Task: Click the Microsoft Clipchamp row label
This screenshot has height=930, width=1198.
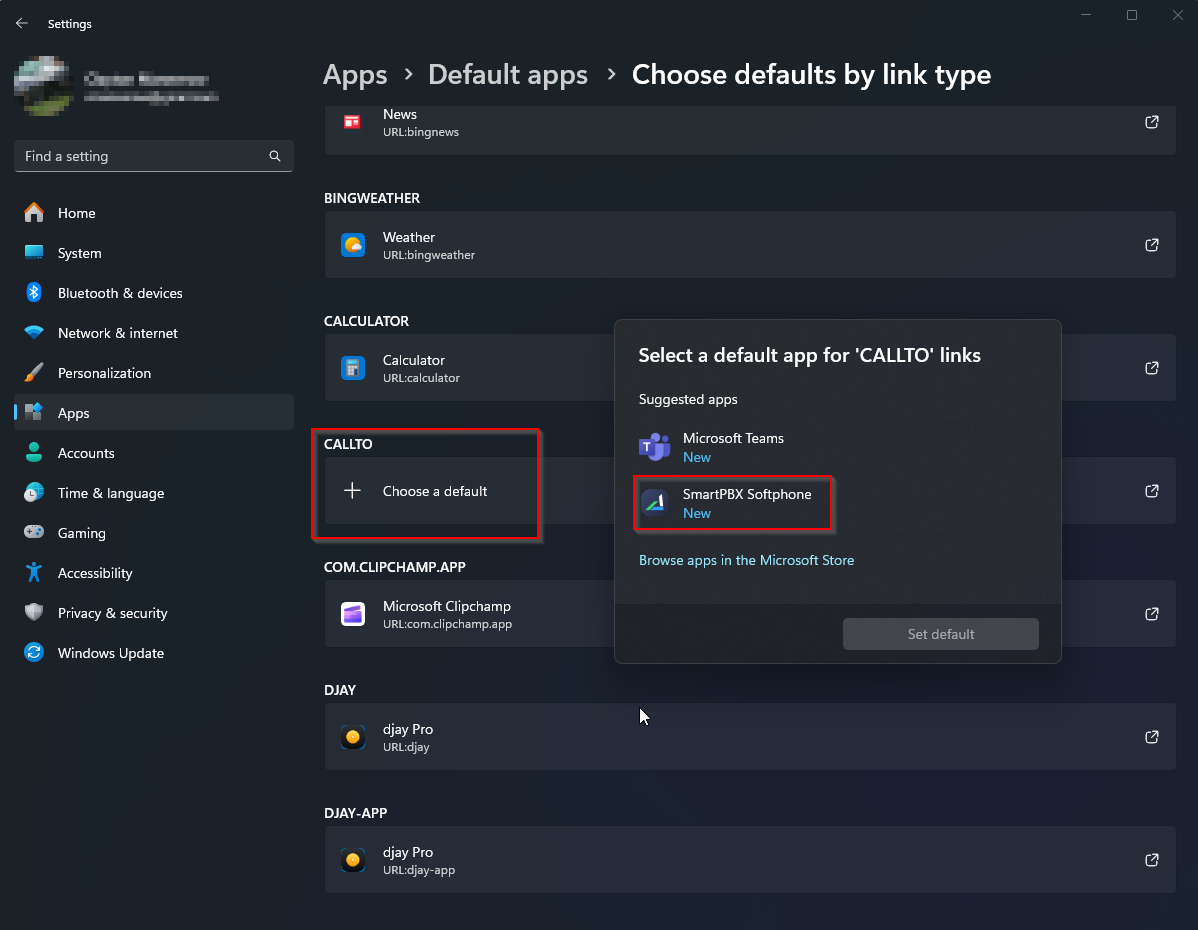Action: click(447, 606)
